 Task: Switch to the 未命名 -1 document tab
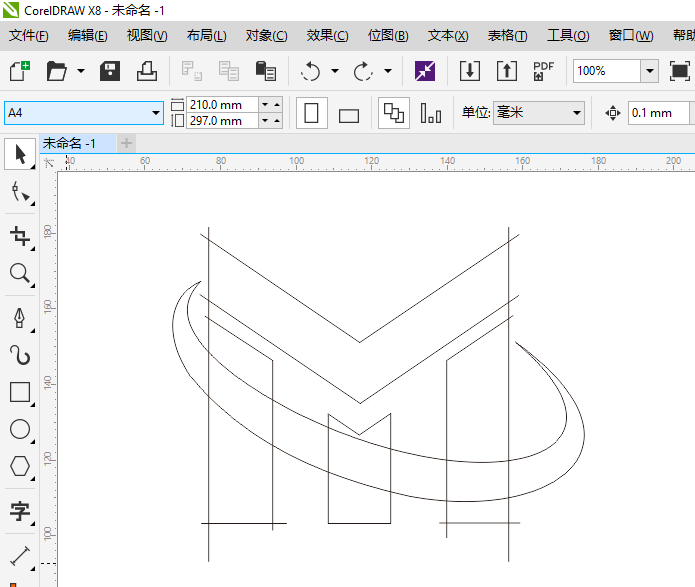tap(78, 143)
